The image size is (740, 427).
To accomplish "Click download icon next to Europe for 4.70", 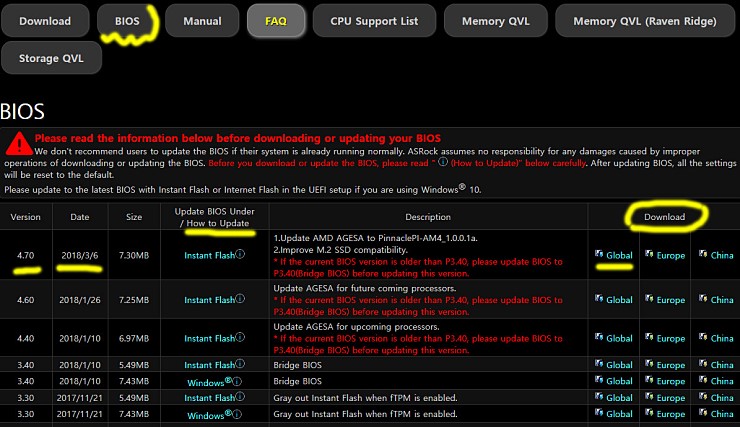I will (649, 254).
